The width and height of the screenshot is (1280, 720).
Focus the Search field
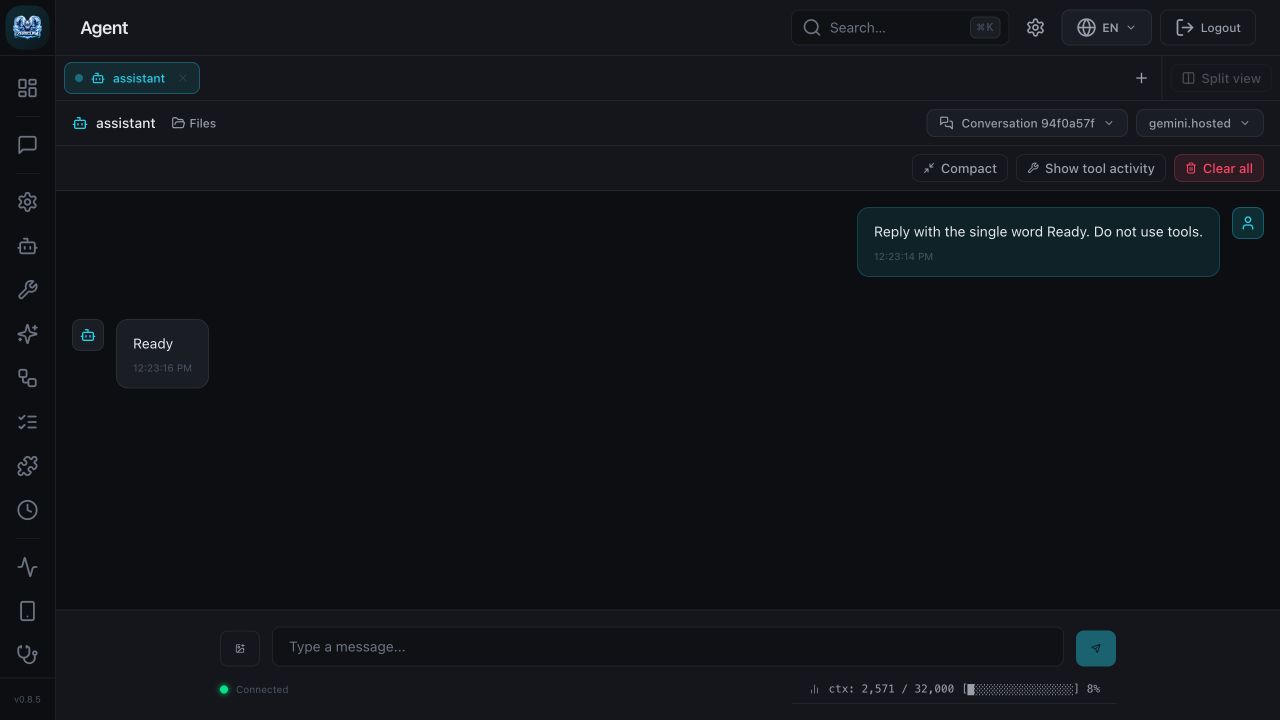tap(900, 28)
